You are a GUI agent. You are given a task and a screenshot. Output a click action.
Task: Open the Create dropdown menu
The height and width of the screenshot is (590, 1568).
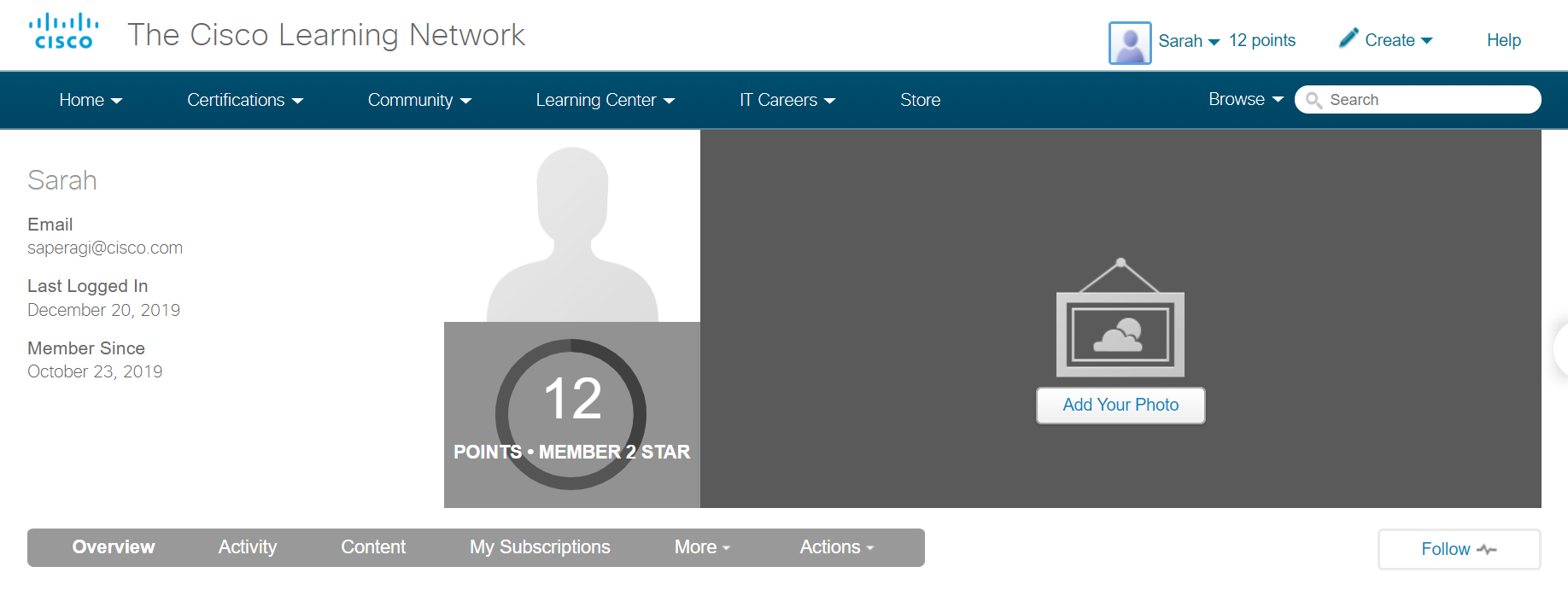(1398, 40)
